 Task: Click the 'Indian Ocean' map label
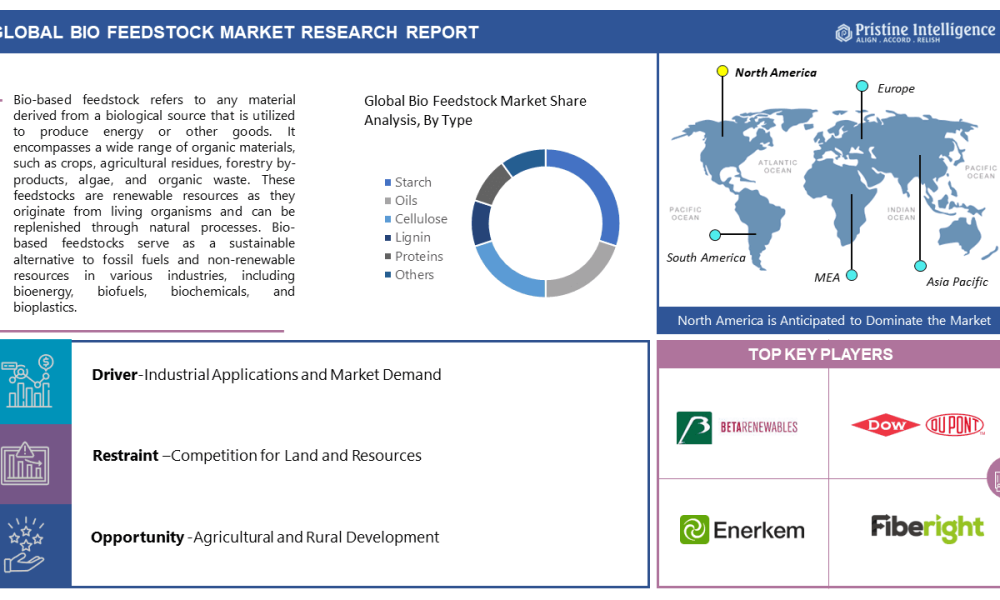pos(901,214)
